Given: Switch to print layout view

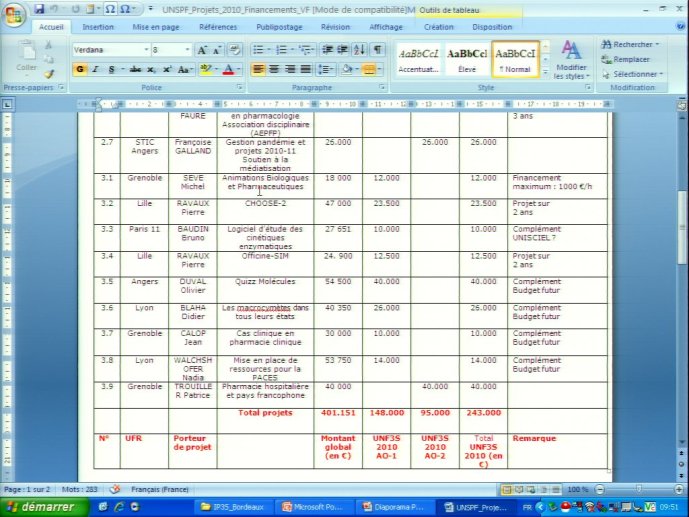Looking at the screenshot, I should pos(507,489).
